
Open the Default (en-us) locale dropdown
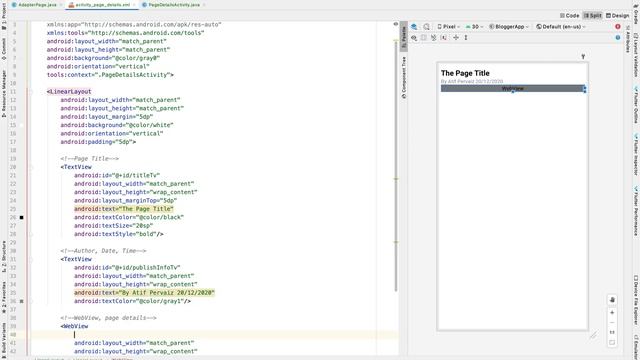[x=561, y=27]
